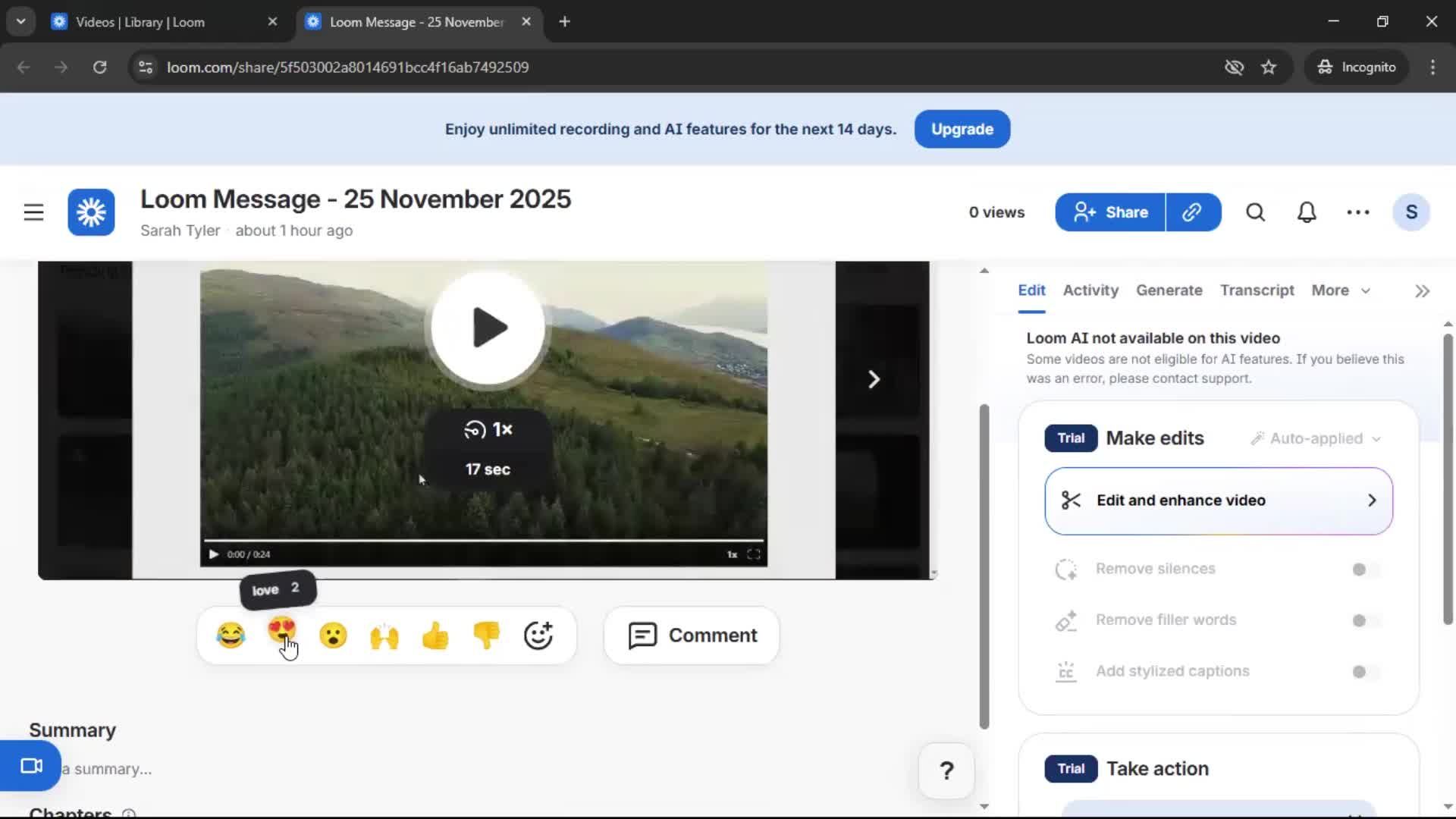The width and height of the screenshot is (1456, 819).
Task: Enable Remove silences
Action: pos(1361,569)
